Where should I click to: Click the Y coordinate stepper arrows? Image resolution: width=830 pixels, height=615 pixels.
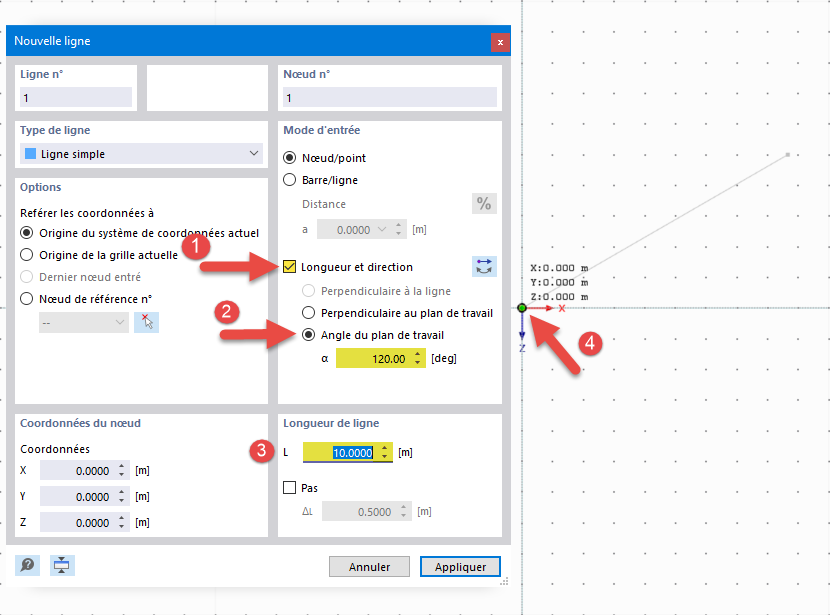122,496
